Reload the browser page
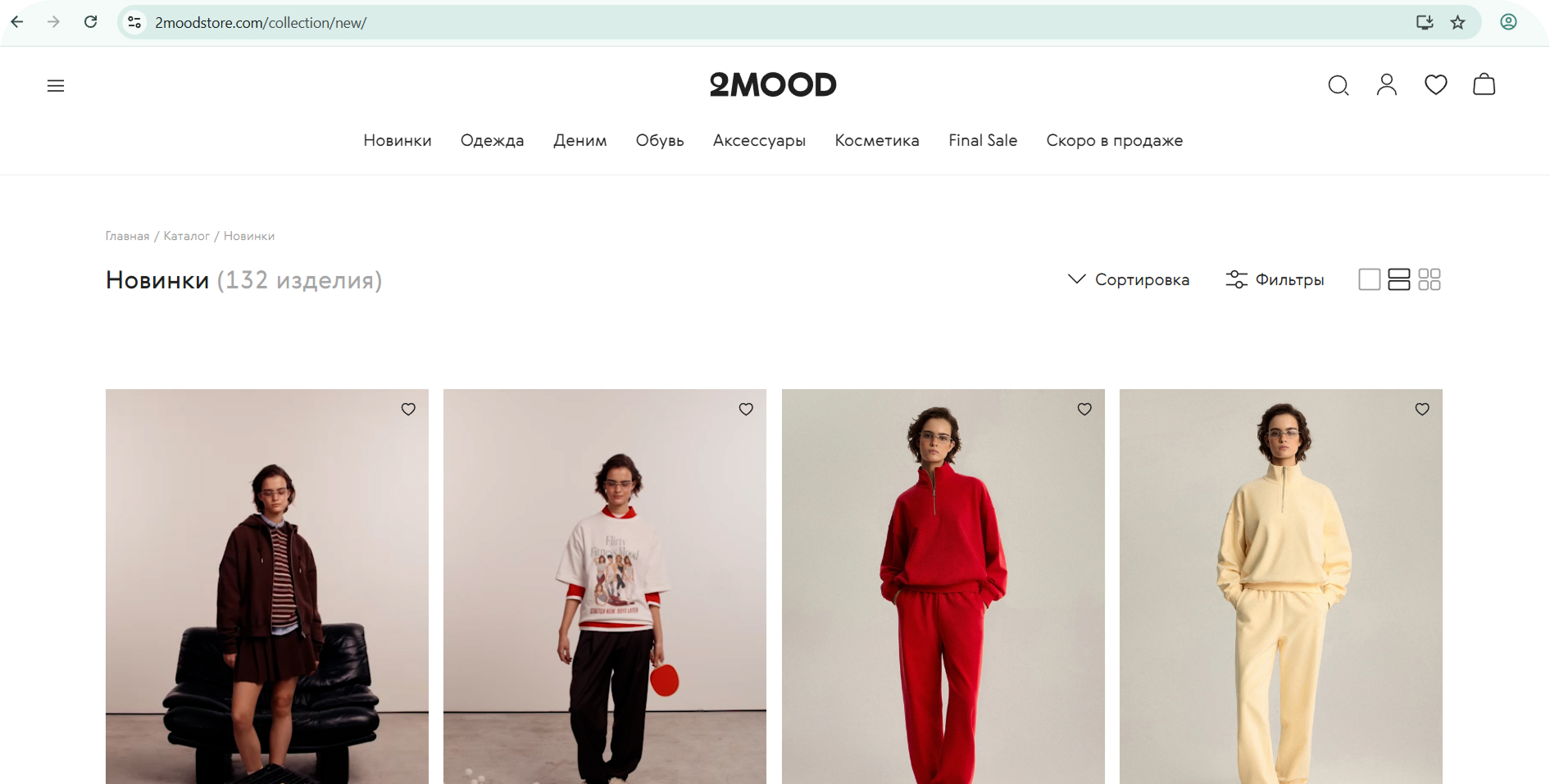The height and width of the screenshot is (784, 1550). coord(91,22)
